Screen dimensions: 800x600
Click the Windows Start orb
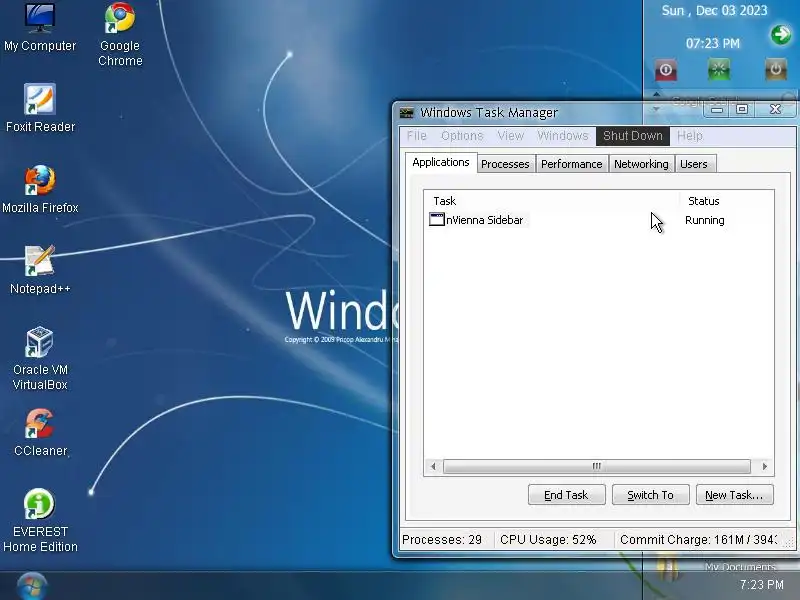click(x=32, y=586)
